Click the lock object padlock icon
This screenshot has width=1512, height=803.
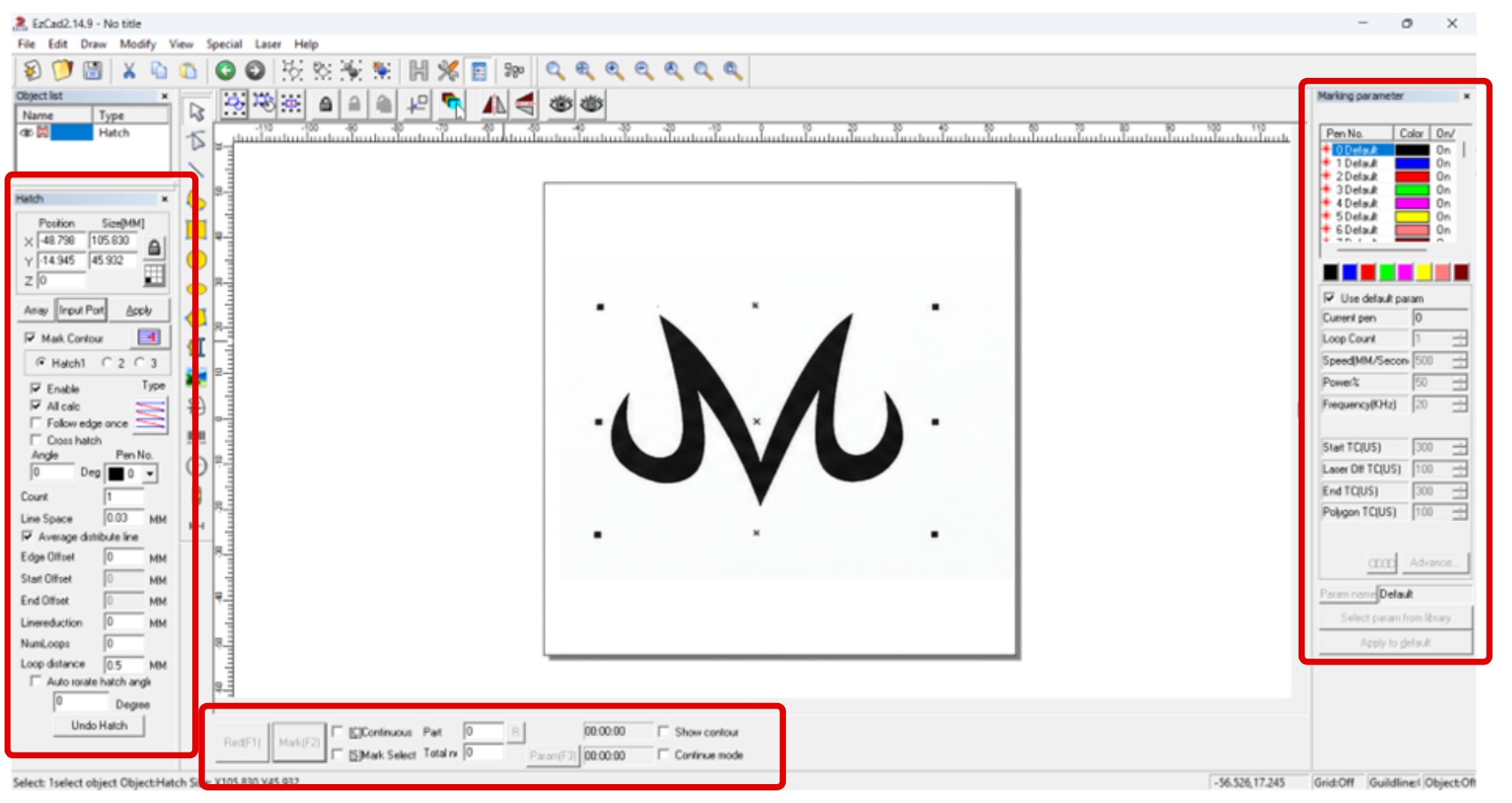tap(325, 104)
